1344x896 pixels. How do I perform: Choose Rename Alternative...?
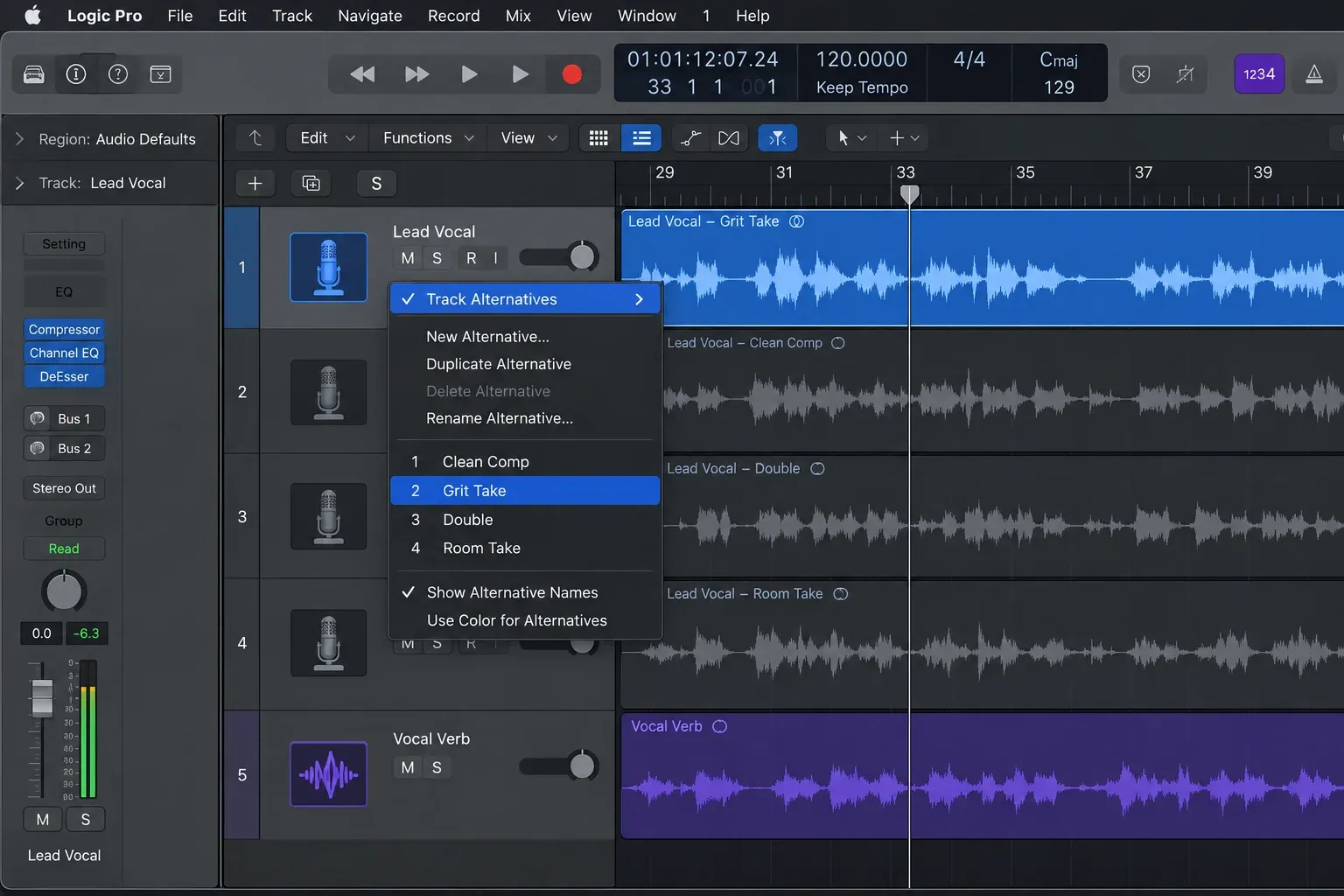point(525,418)
